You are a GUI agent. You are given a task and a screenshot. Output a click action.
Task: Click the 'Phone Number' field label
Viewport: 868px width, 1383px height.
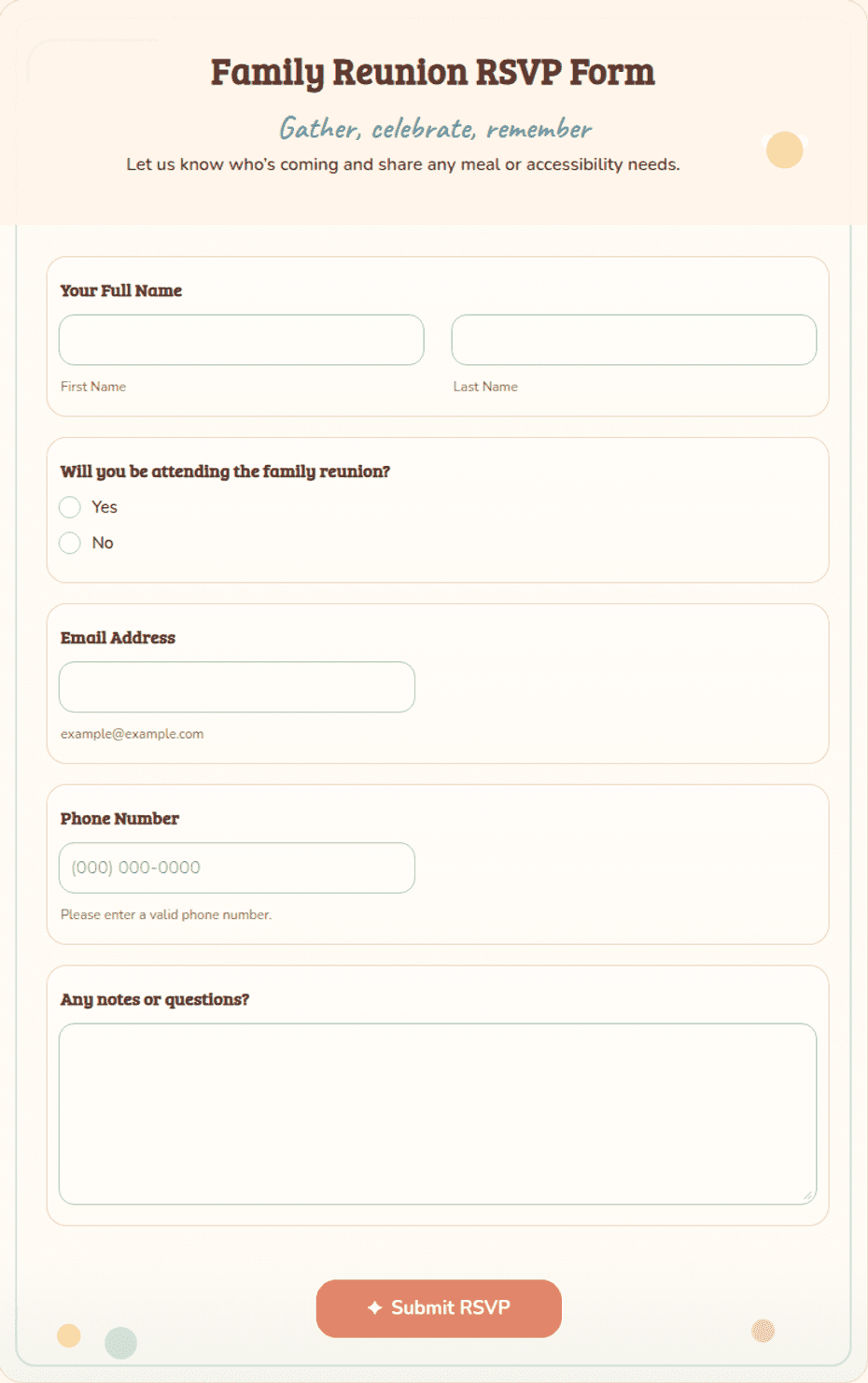[x=119, y=818]
